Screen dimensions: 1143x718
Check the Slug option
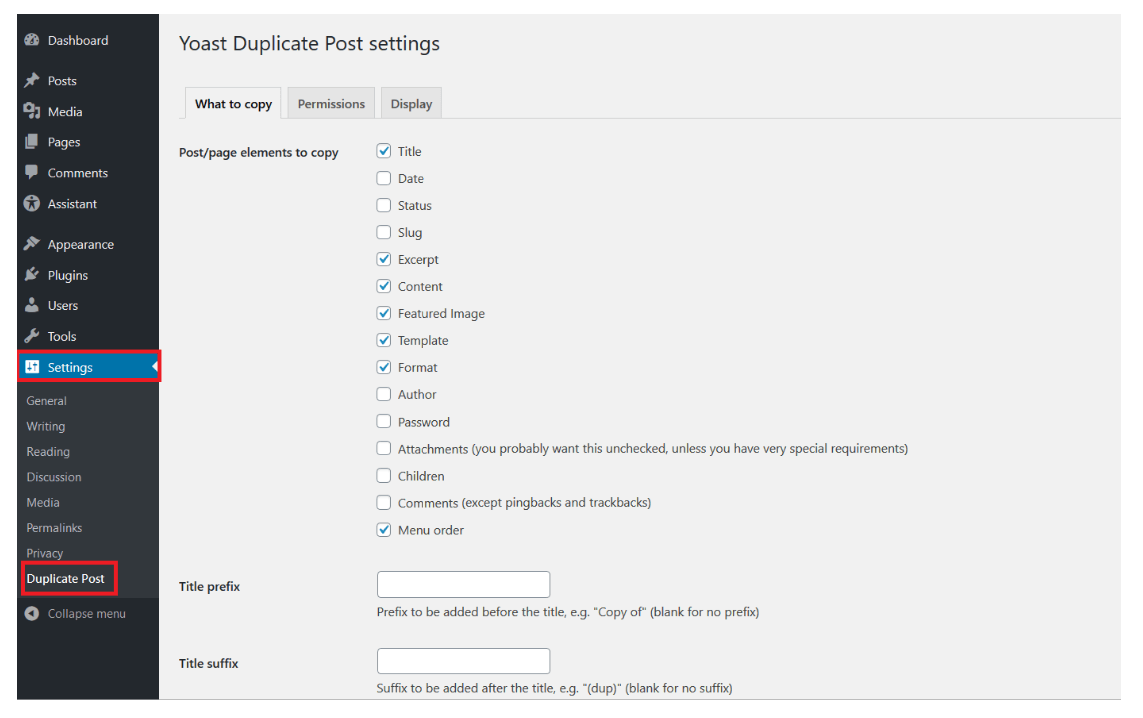[x=383, y=232]
